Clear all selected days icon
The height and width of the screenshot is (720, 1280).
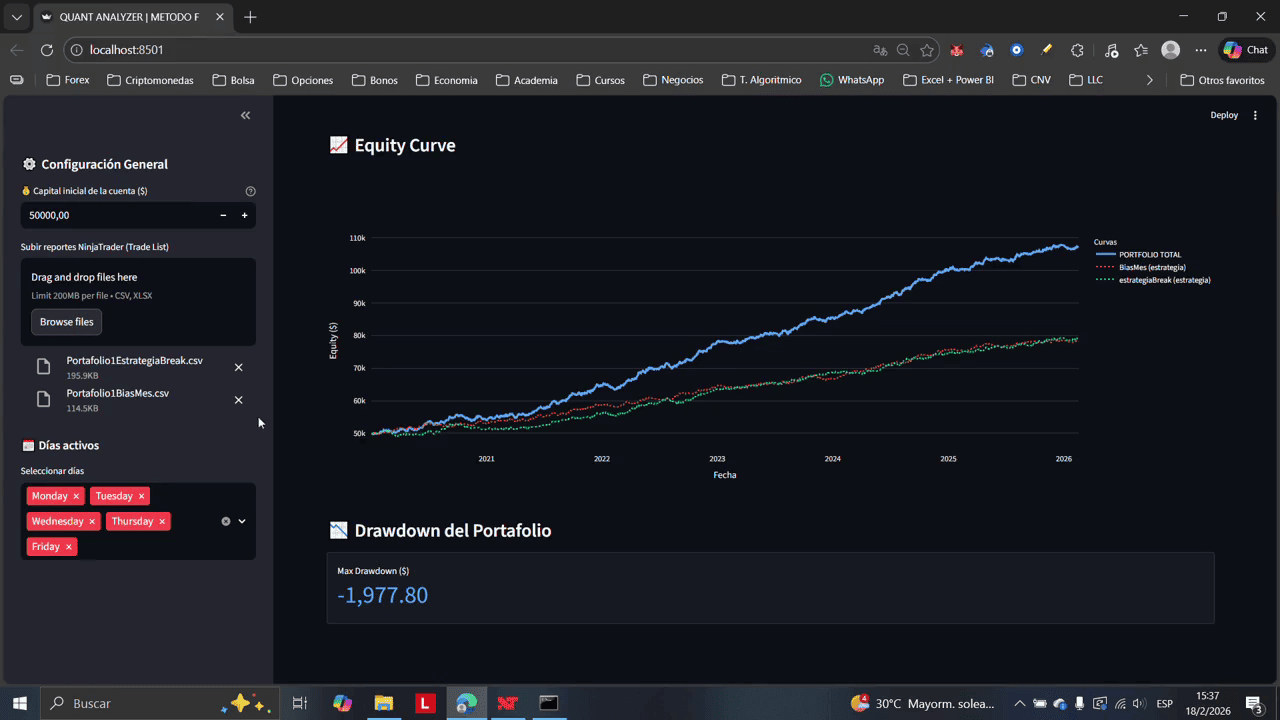(x=226, y=521)
